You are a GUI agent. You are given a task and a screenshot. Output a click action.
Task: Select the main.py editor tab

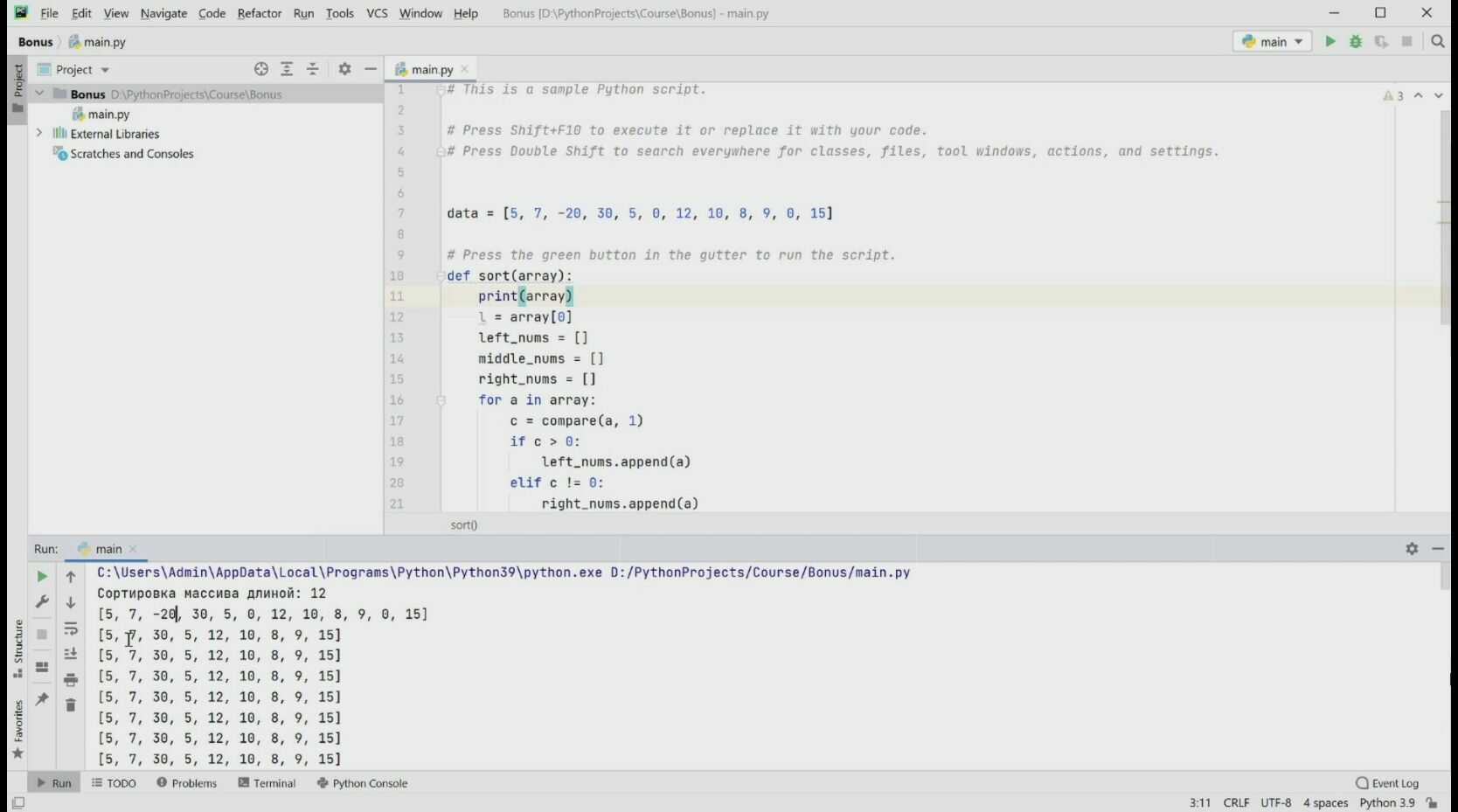(x=432, y=69)
